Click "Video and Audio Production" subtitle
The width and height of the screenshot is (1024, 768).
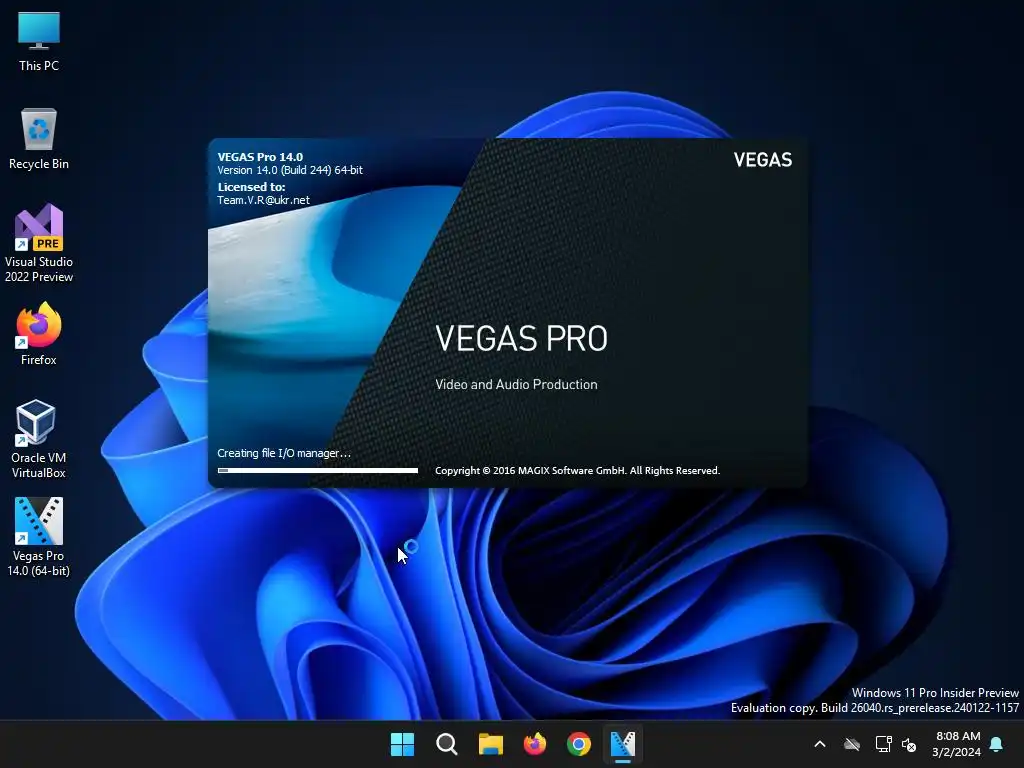516,385
